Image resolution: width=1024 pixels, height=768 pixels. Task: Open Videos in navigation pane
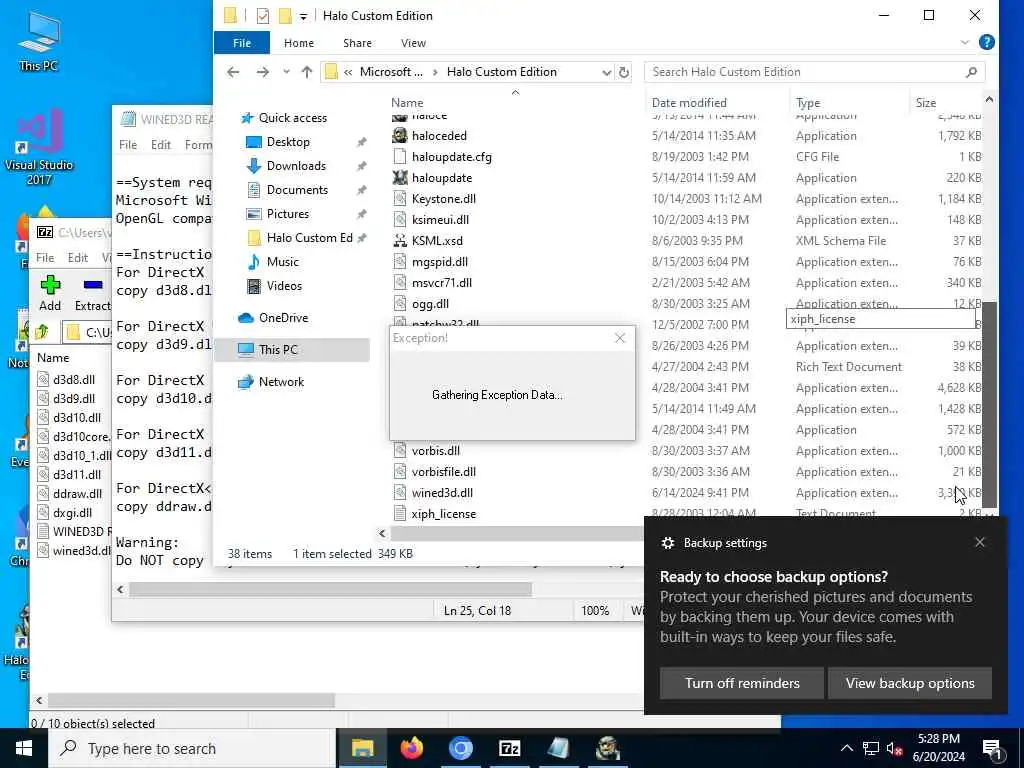tap(284, 286)
